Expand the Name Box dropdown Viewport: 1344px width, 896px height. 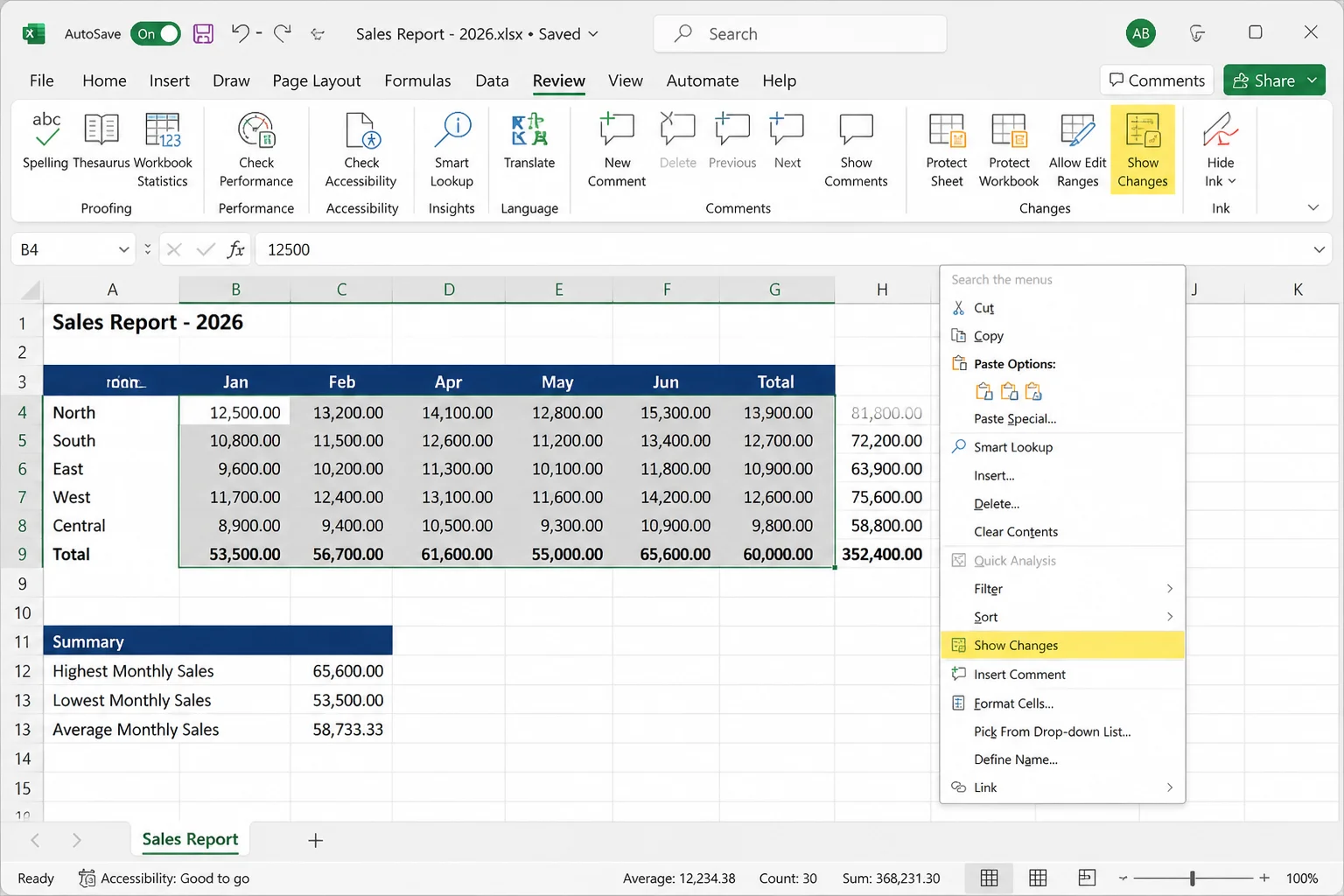pos(123,249)
